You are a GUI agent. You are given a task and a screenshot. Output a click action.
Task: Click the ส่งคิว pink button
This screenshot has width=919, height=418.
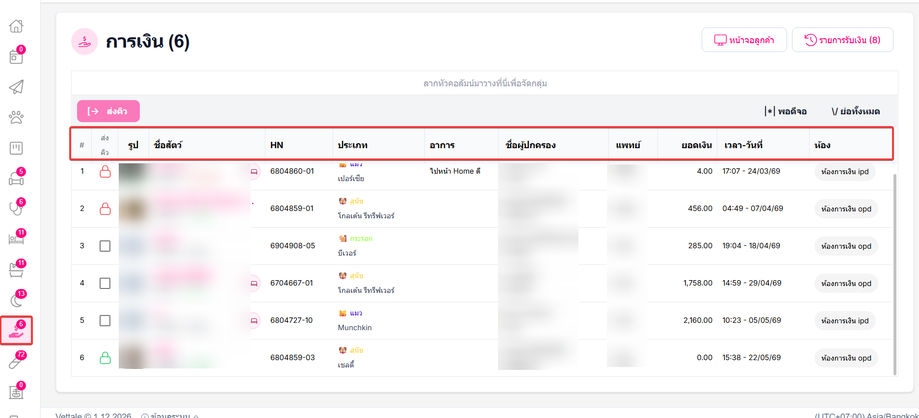108,111
